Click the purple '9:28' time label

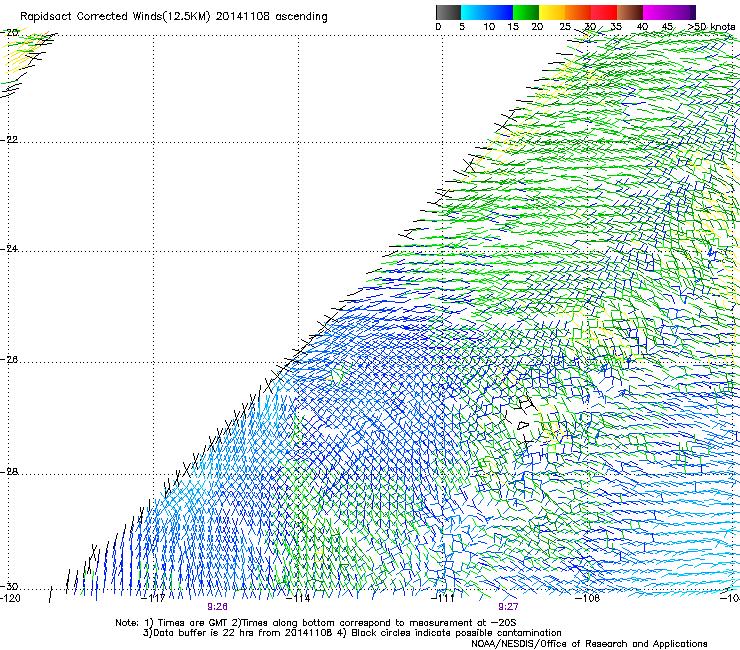click(218, 607)
